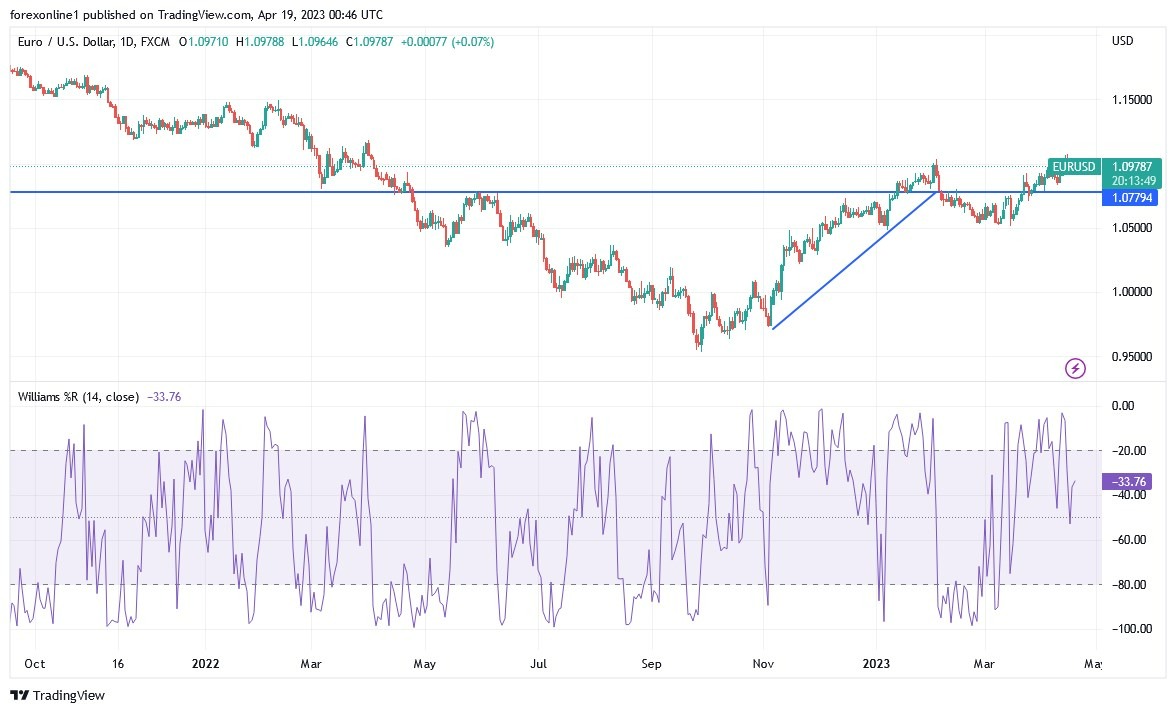Image resolution: width=1176 pixels, height=713 pixels.
Task: Click the 2023 label on the time axis
Action: click(x=877, y=663)
